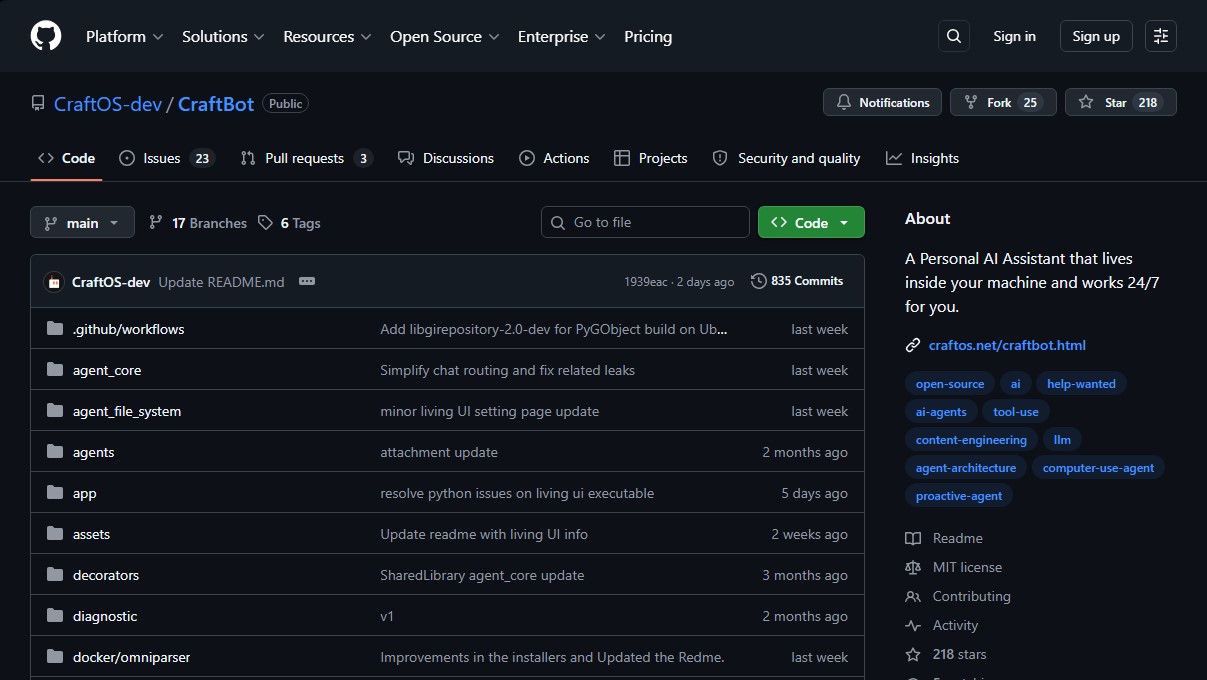
Task: Open the Security and quality tab
Action: [x=786, y=158]
